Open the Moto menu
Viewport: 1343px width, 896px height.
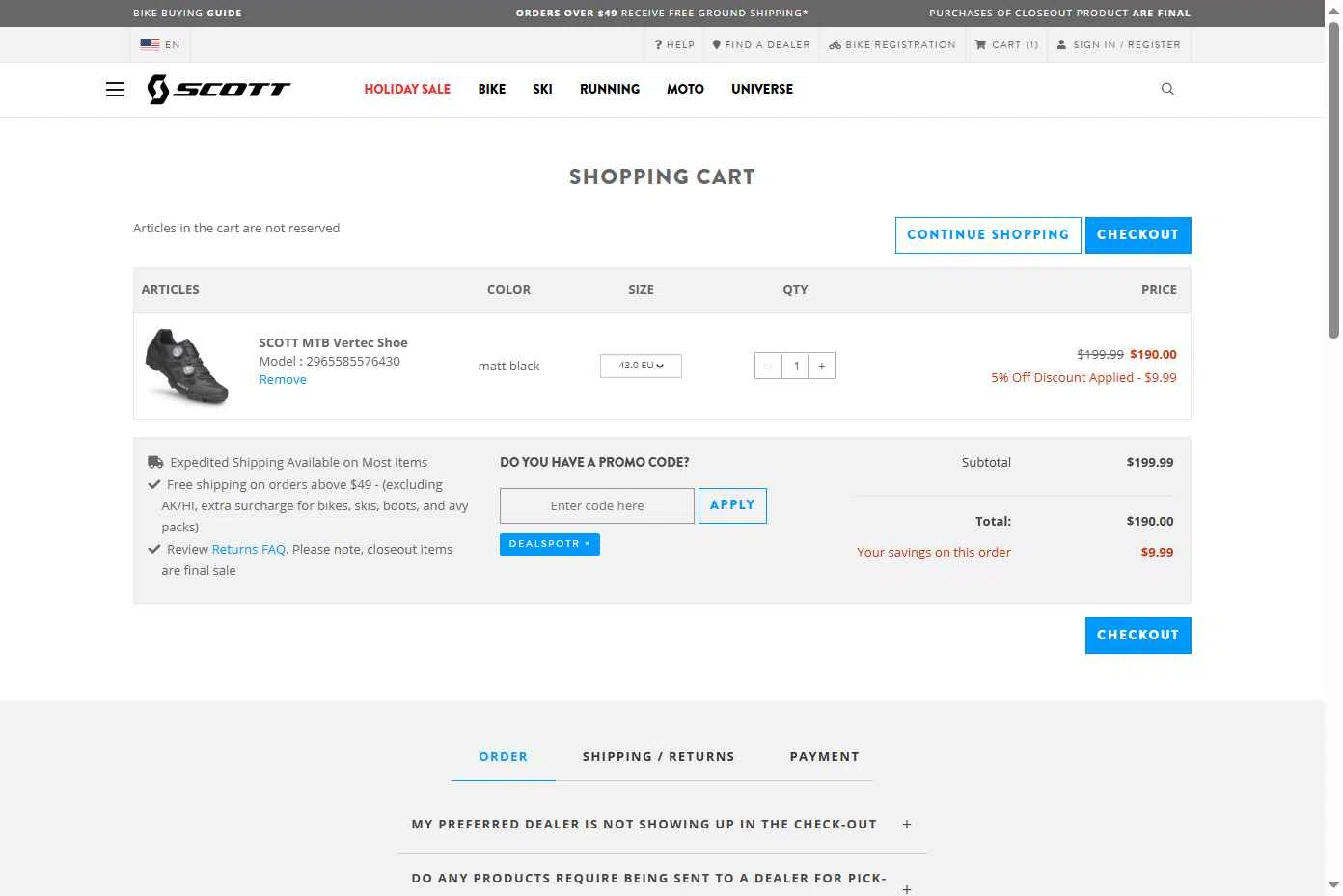tap(685, 89)
